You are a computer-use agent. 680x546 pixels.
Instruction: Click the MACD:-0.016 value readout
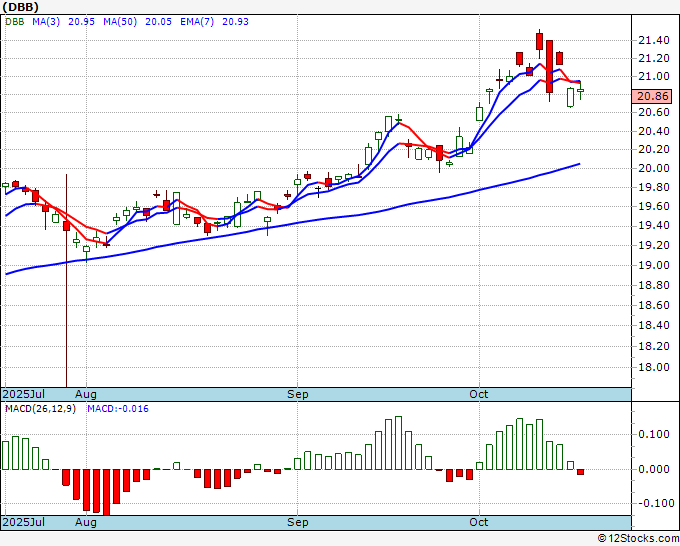pyautogui.click(x=118, y=409)
